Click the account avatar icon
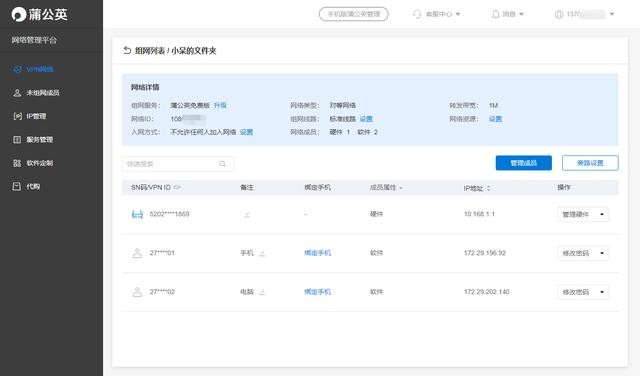 point(559,14)
